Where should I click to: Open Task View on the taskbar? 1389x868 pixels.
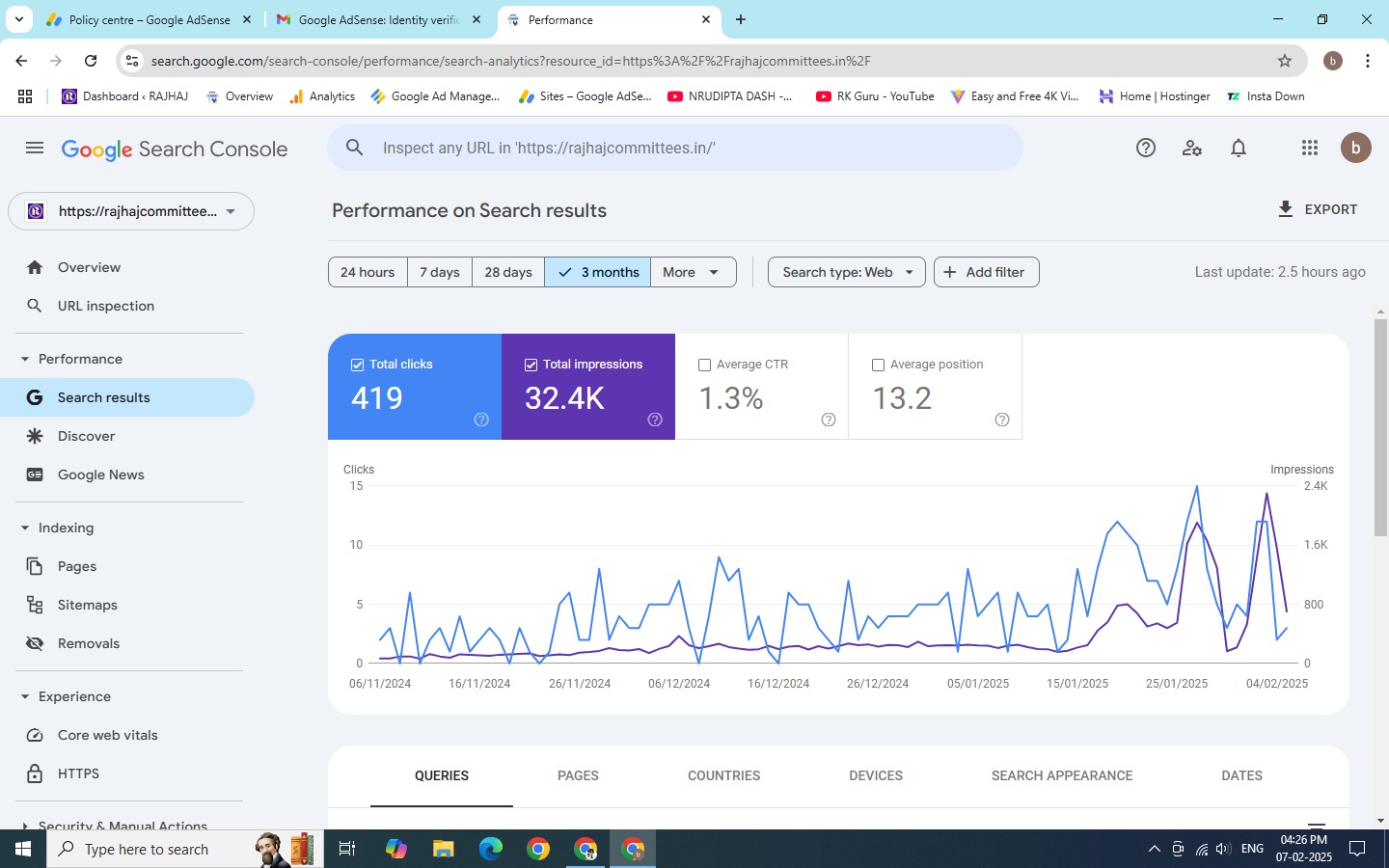tap(347, 849)
